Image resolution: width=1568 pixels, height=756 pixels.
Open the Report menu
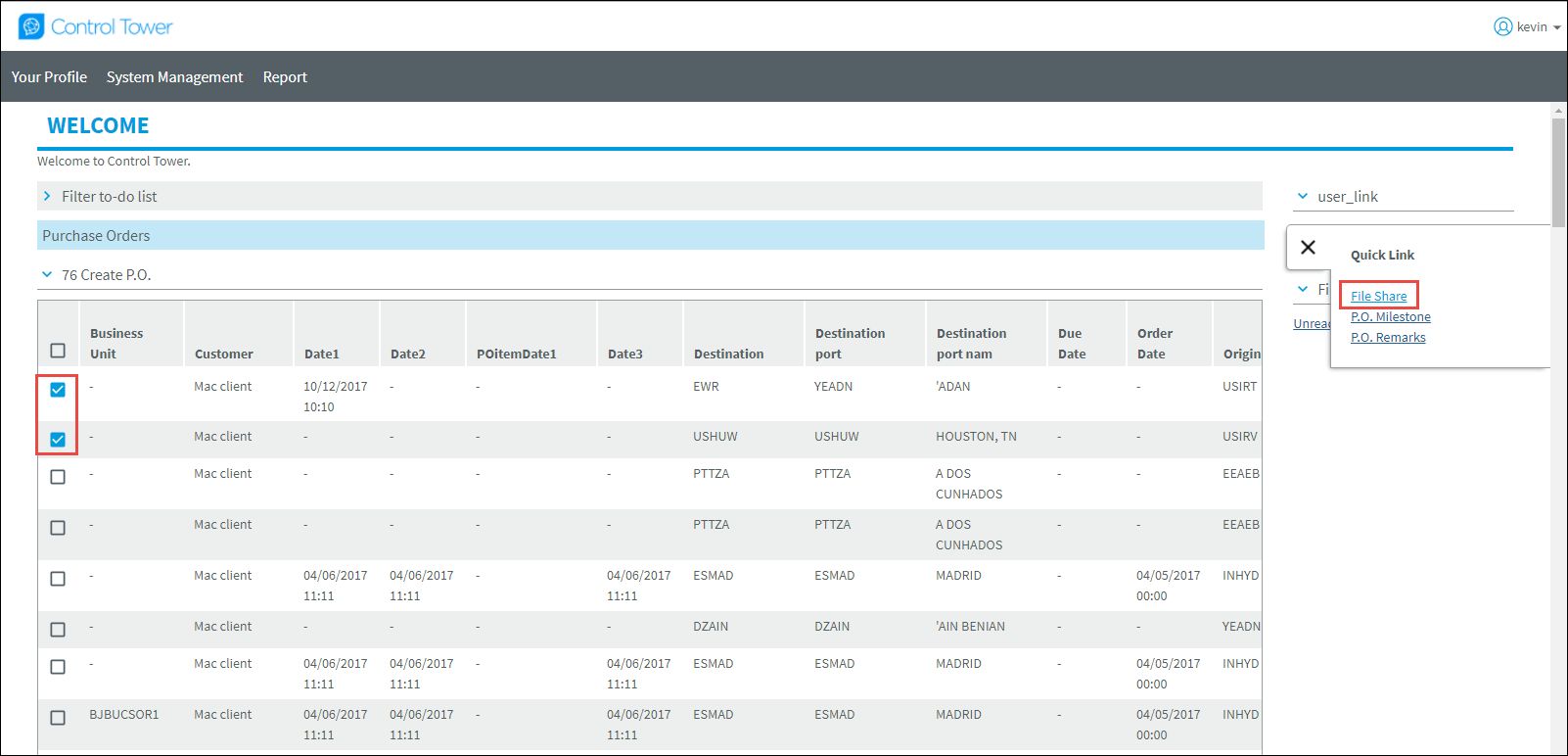(x=285, y=76)
